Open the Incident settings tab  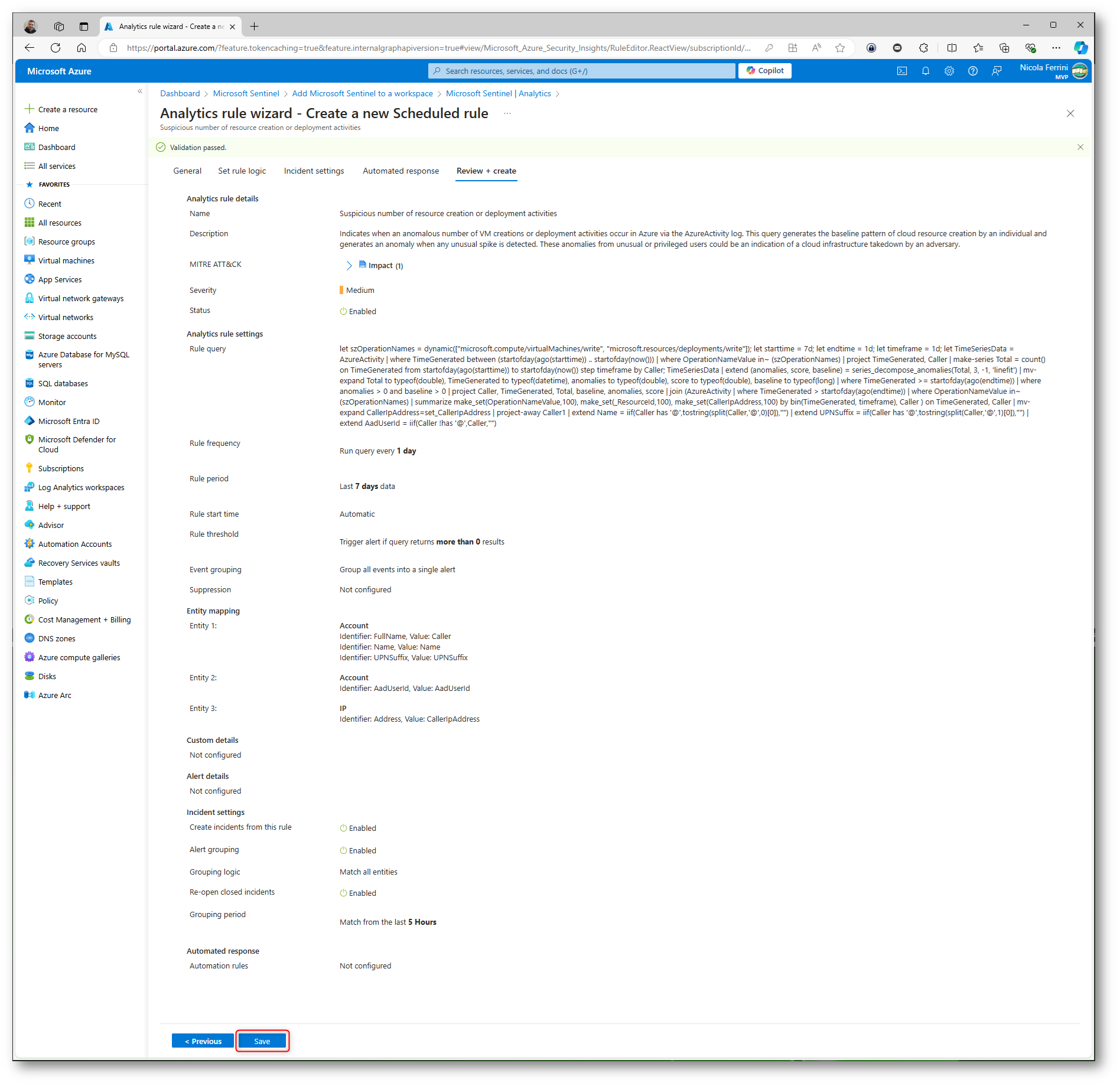pyautogui.click(x=314, y=171)
